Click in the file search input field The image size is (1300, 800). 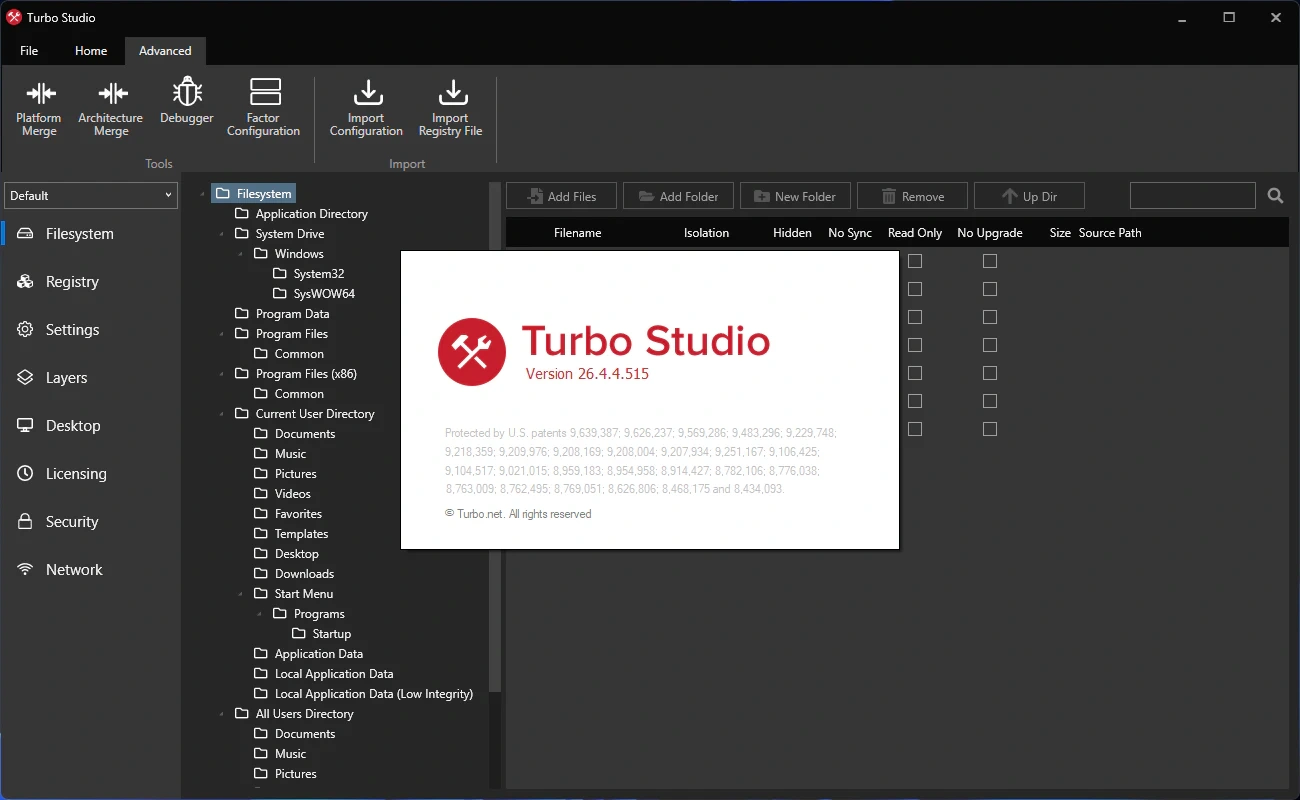(1192, 196)
